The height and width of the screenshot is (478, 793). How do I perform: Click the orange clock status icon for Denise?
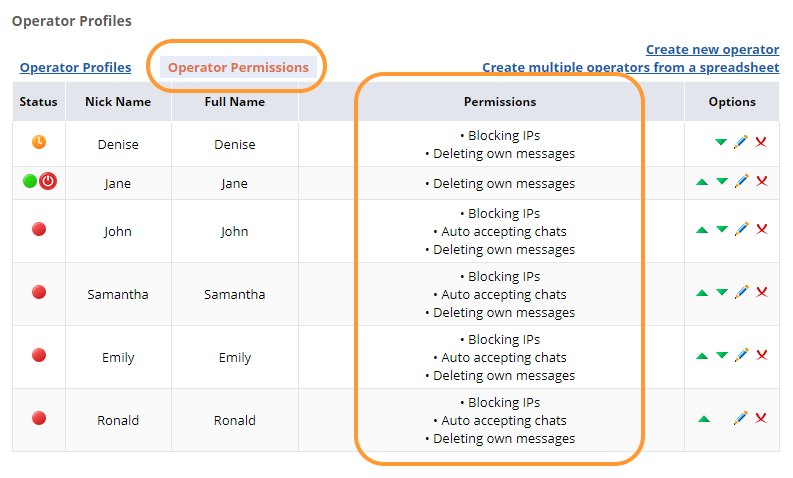tap(39, 142)
